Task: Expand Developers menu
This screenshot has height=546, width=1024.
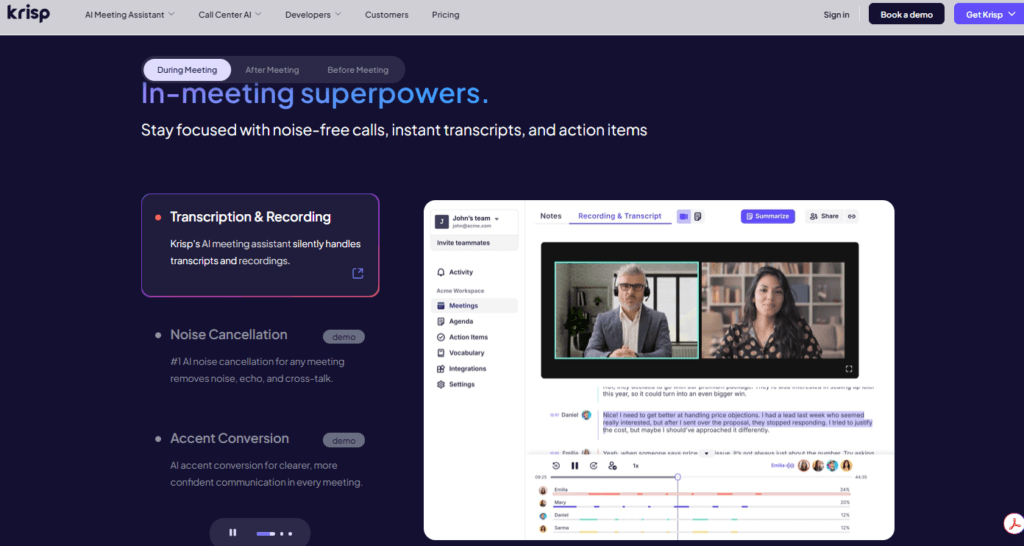Action: 313,14
